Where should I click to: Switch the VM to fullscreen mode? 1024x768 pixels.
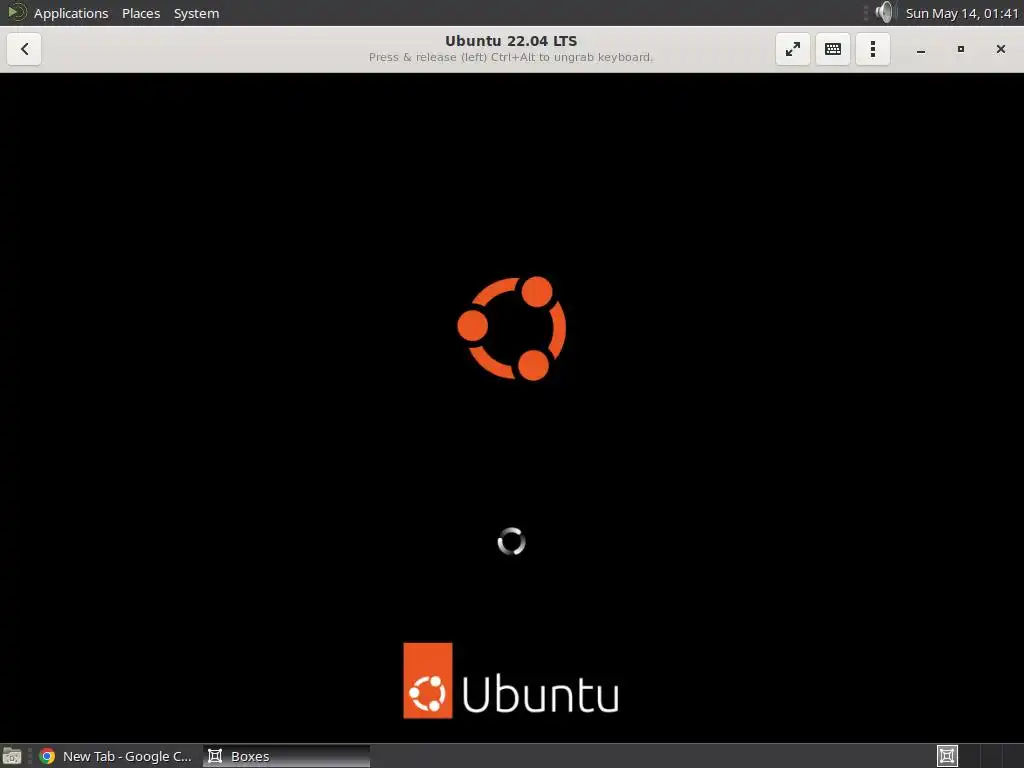793,49
